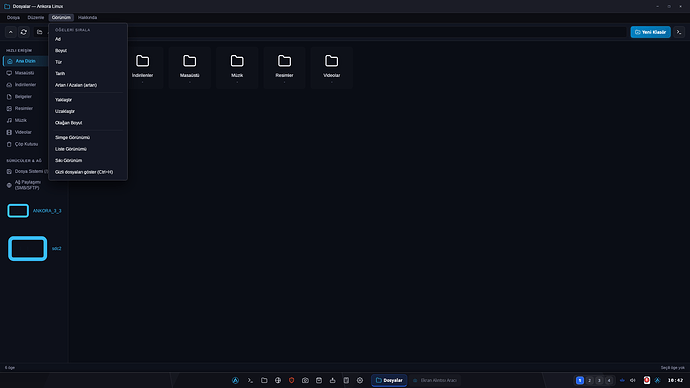The height and width of the screenshot is (388, 690).
Task: Launch the web browser globe icon in the taskbar
Action: coord(278,381)
